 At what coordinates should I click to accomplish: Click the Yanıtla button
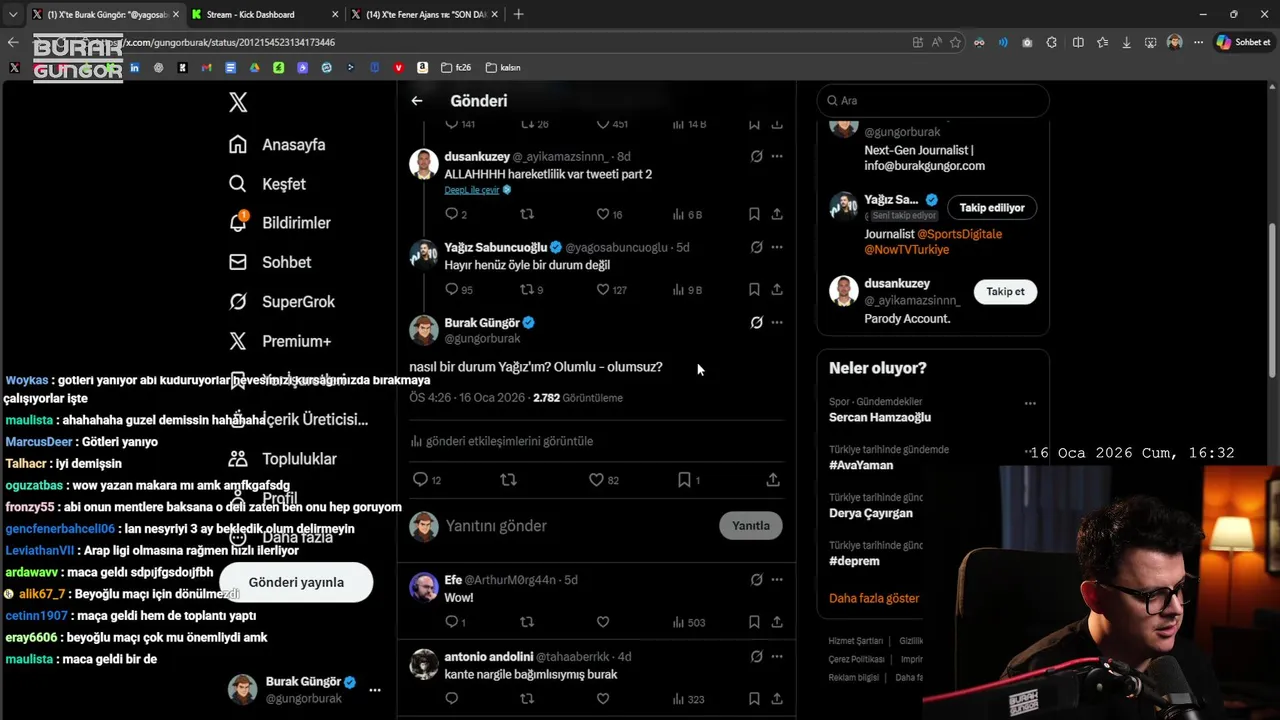(751, 526)
